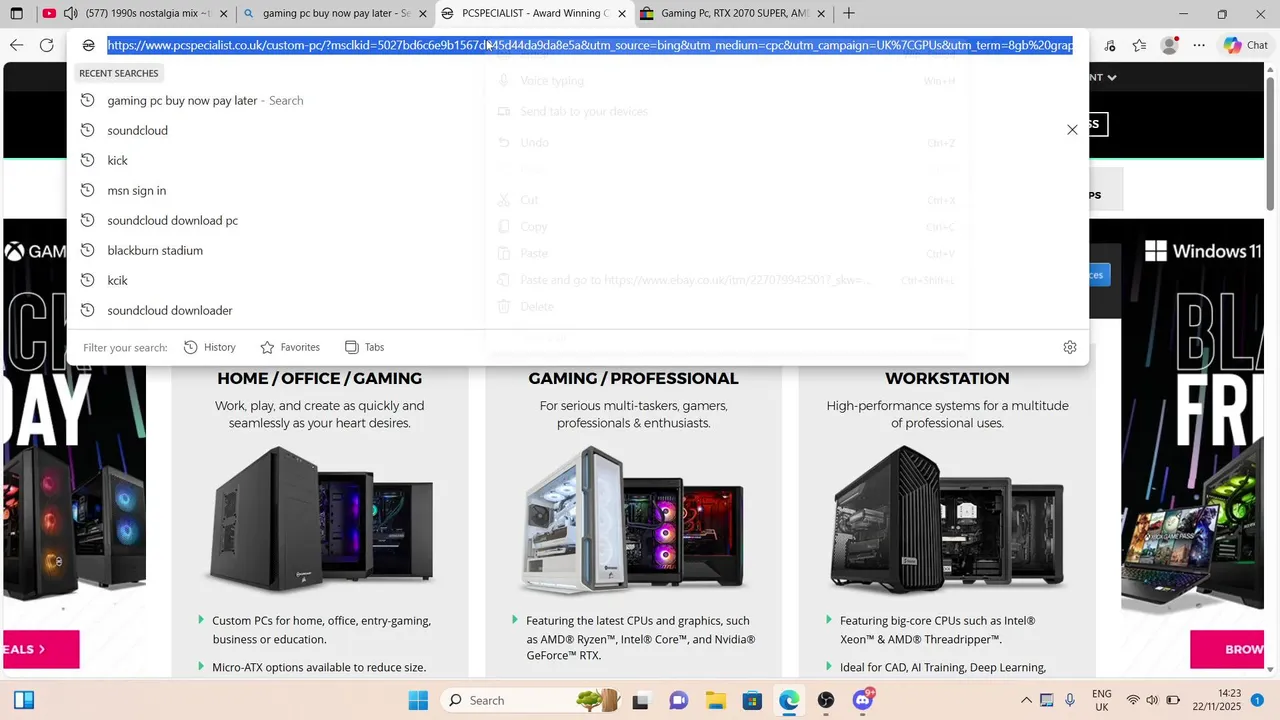This screenshot has height=720, width=1280.
Task: Click the Home Office Gaming PC image
Action: point(320,520)
